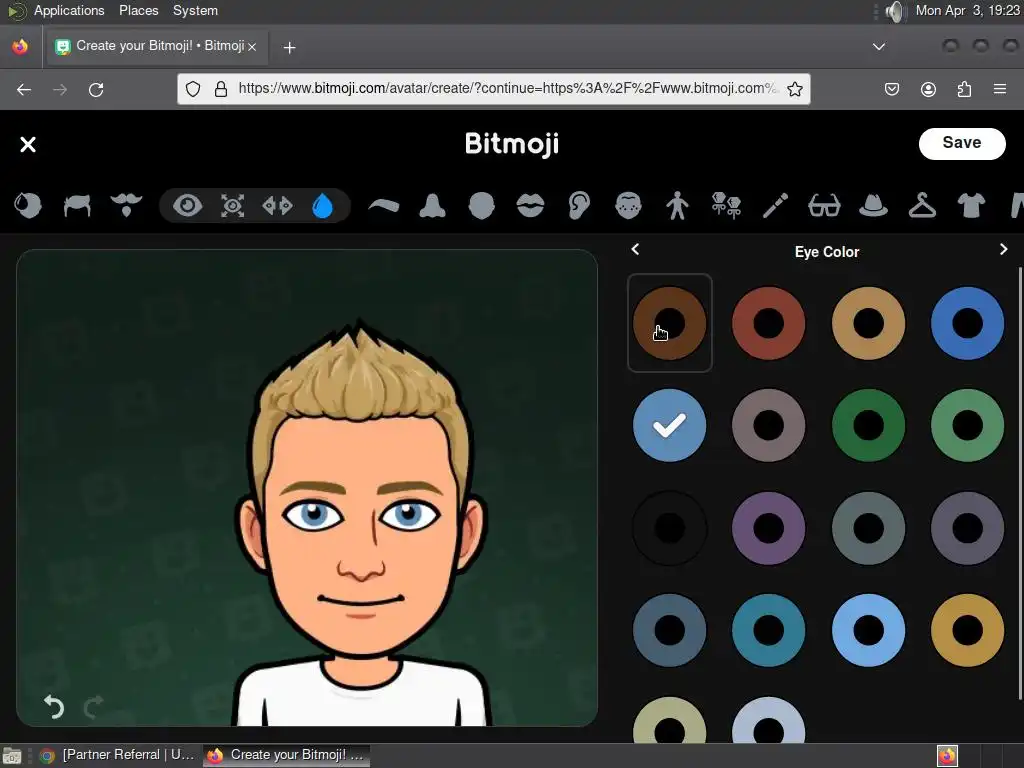
Task: Open the clothes hanger outfit icon
Action: 922,206
